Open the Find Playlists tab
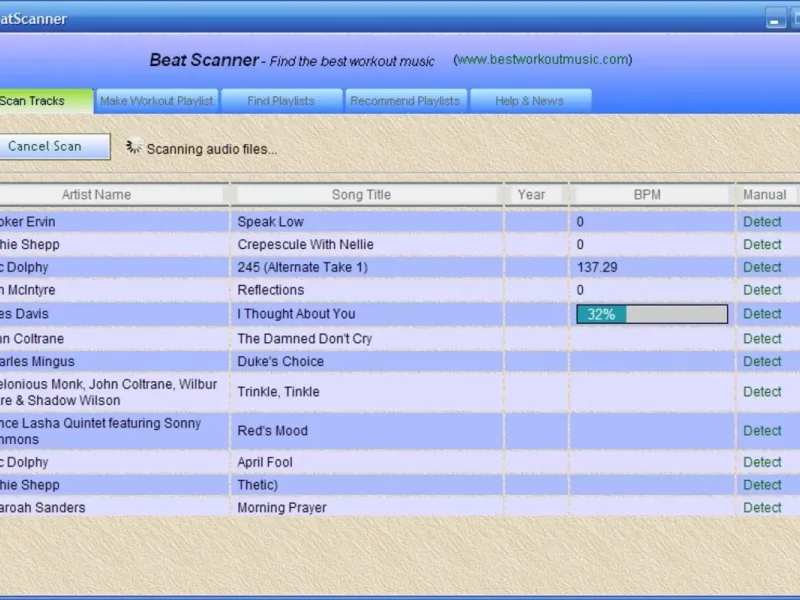The width and height of the screenshot is (800, 600). point(281,101)
